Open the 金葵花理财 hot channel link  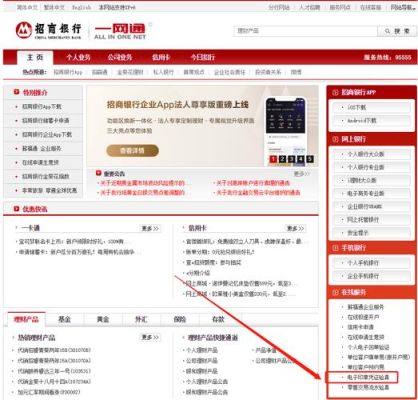click(x=130, y=72)
